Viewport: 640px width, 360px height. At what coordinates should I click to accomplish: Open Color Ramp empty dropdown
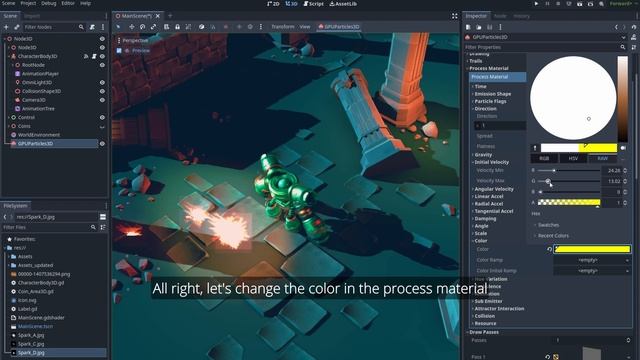coord(592,260)
